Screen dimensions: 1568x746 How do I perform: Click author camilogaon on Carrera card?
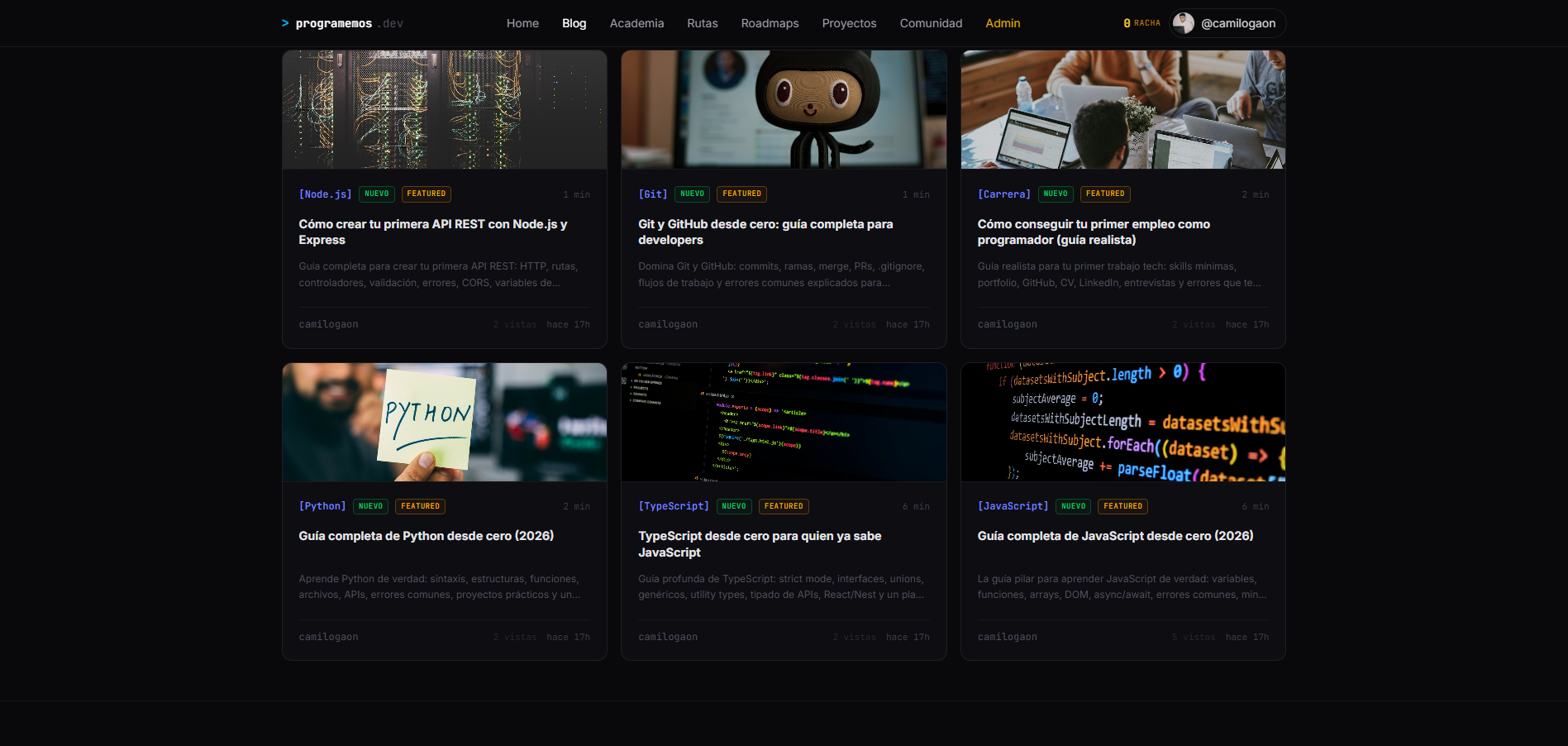pyautogui.click(x=1008, y=324)
